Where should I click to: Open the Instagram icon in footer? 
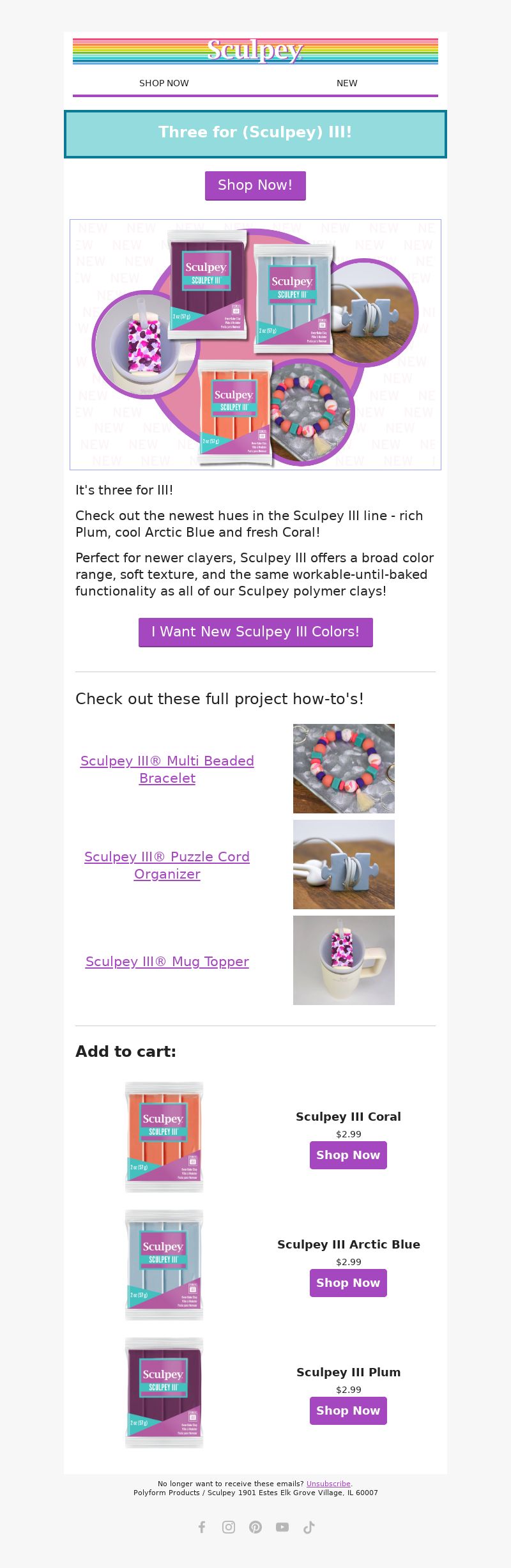[229, 1527]
